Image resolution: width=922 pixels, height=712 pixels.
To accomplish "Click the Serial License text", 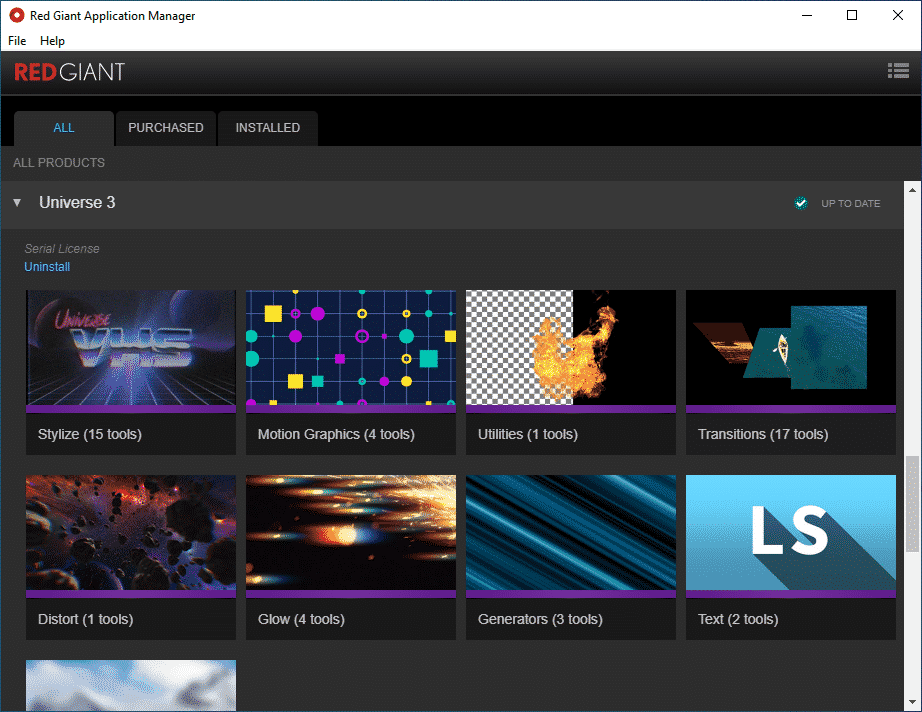I will pyautogui.click(x=62, y=249).
